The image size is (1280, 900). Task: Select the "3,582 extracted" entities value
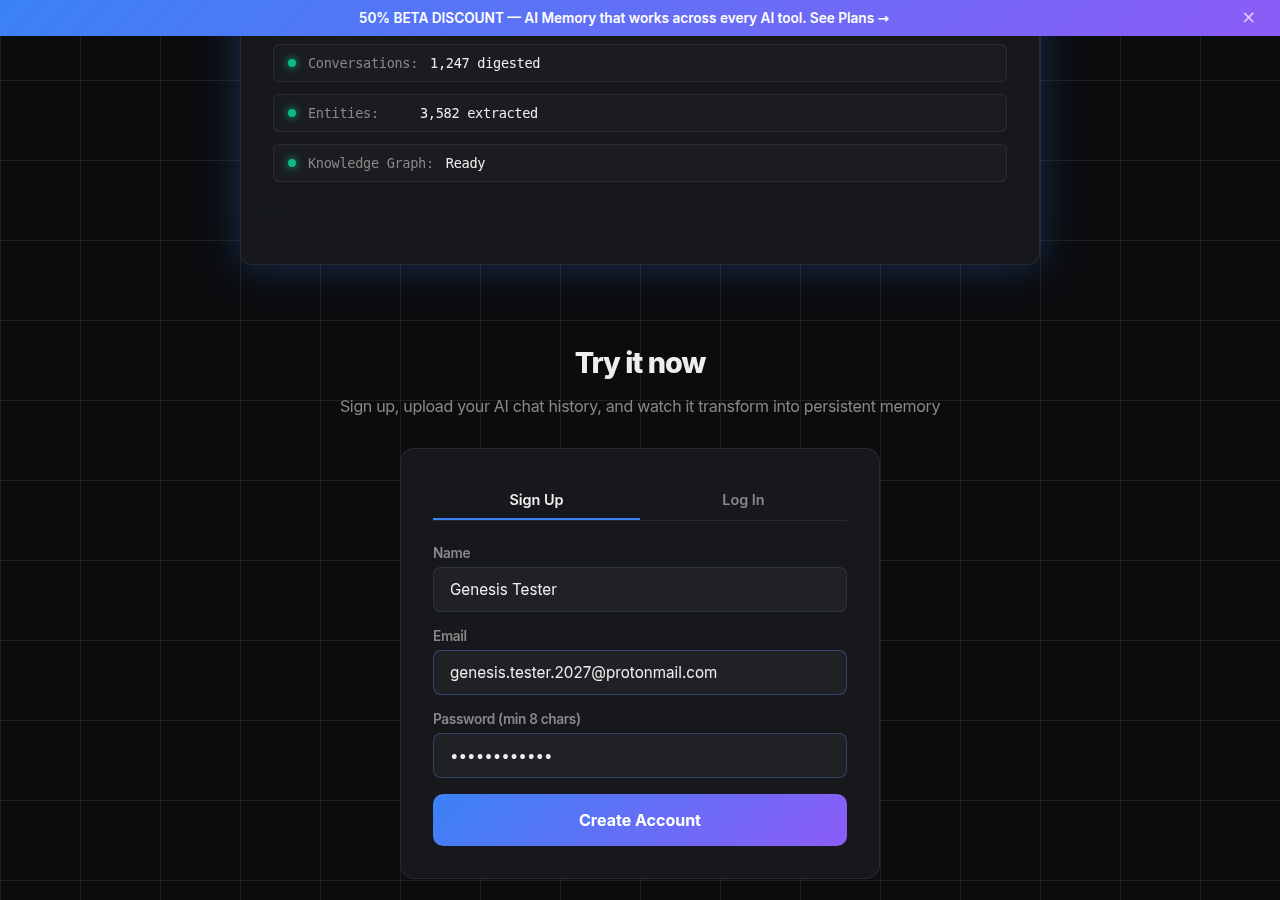pyautogui.click(x=479, y=113)
